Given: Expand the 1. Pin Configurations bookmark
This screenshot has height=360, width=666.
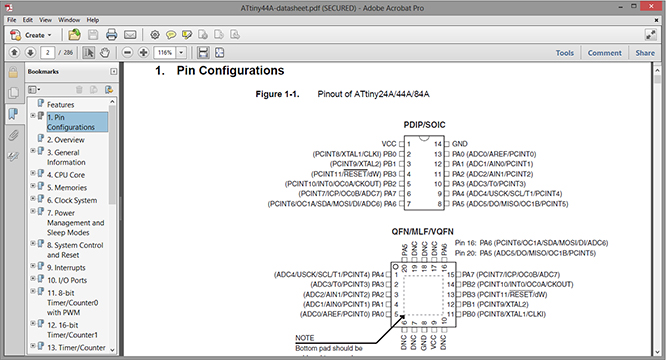Looking at the screenshot, I should (x=33, y=115).
